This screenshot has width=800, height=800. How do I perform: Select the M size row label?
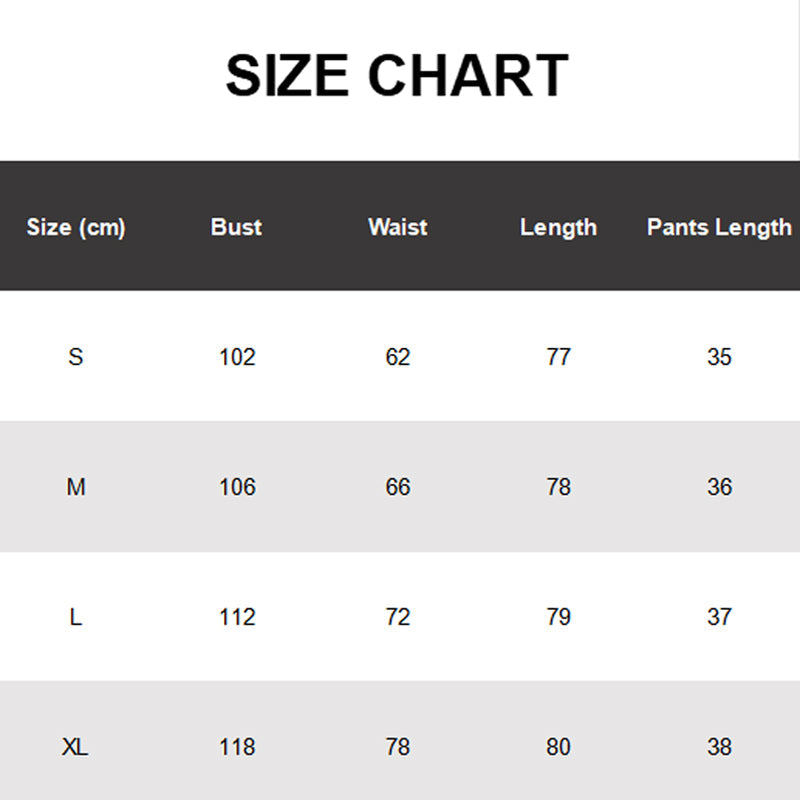click(76, 487)
